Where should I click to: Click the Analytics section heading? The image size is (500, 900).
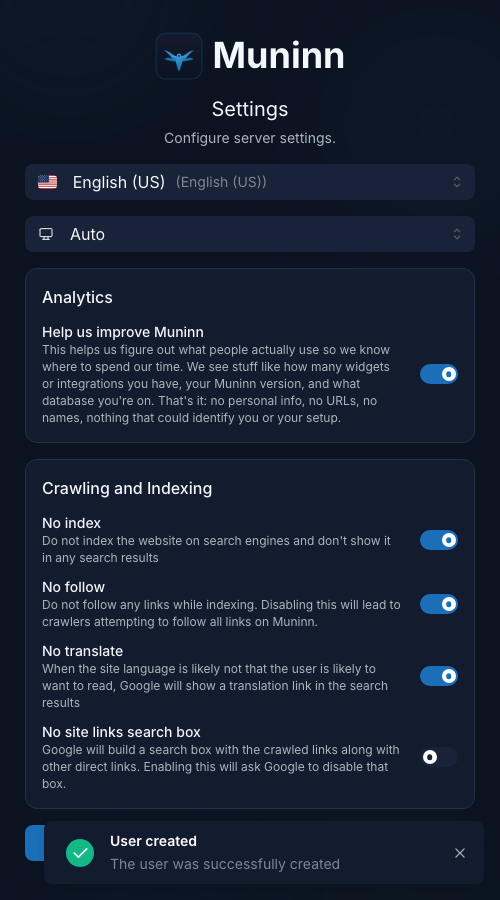(77, 297)
